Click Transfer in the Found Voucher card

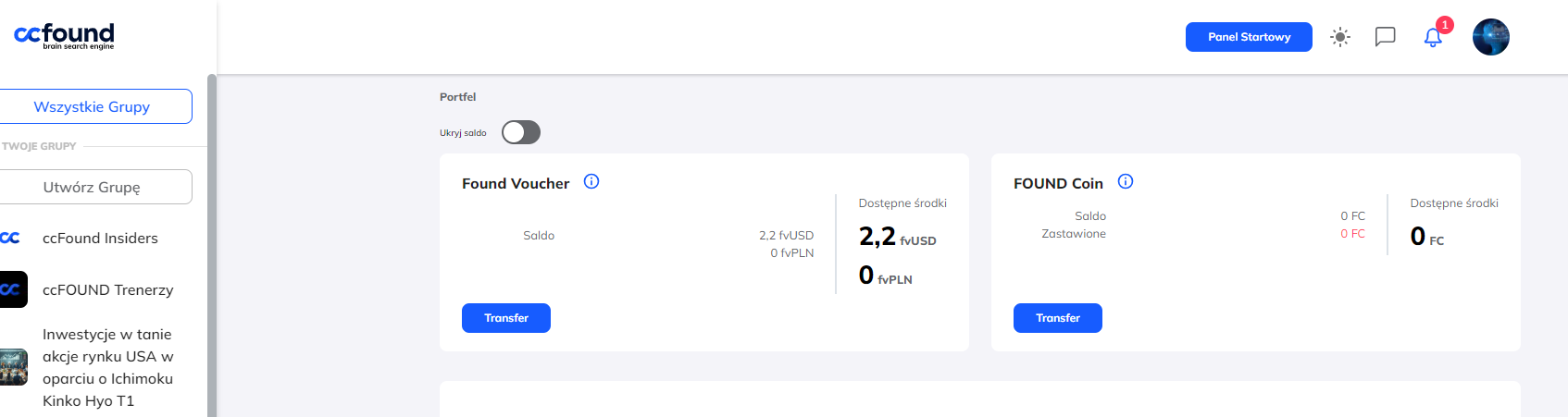click(506, 318)
